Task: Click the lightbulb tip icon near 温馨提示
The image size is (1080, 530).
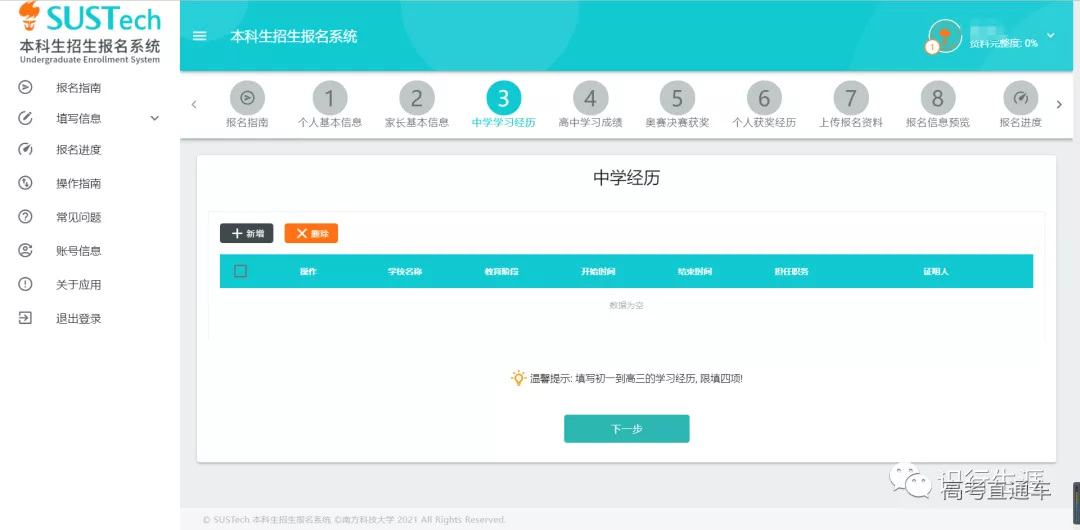Action: (518, 378)
